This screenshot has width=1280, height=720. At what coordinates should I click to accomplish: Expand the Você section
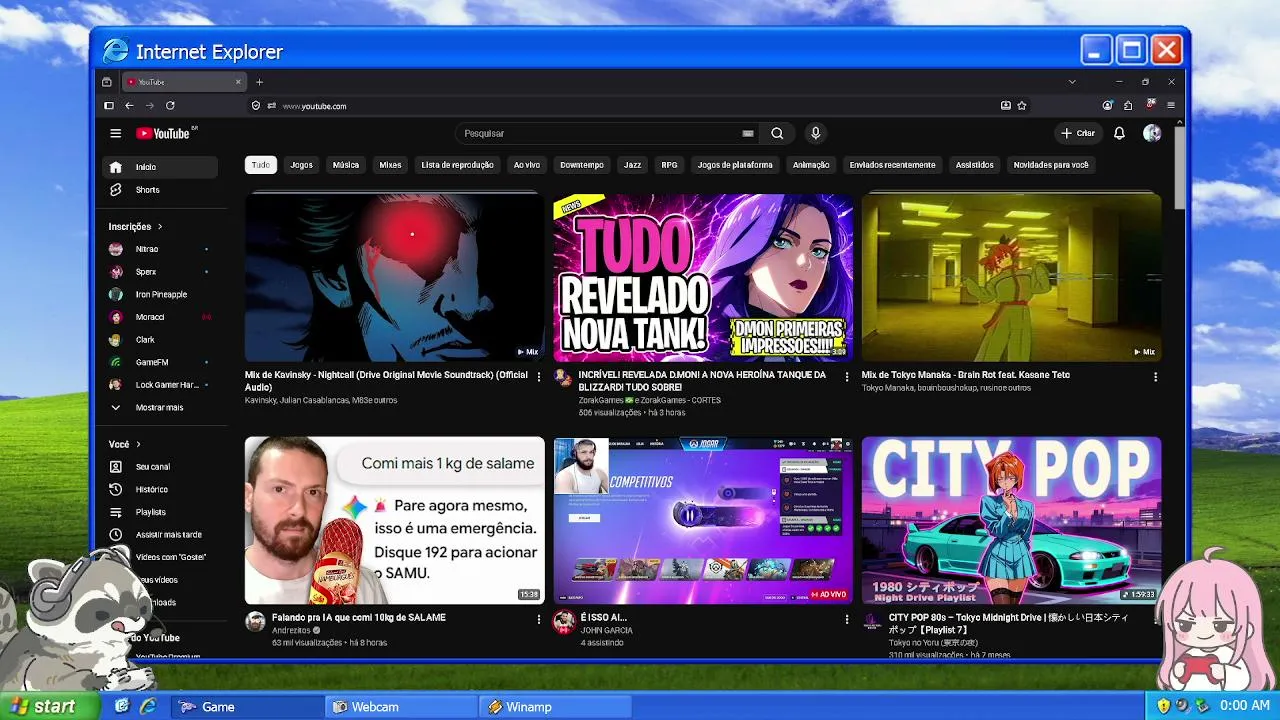(x=125, y=444)
